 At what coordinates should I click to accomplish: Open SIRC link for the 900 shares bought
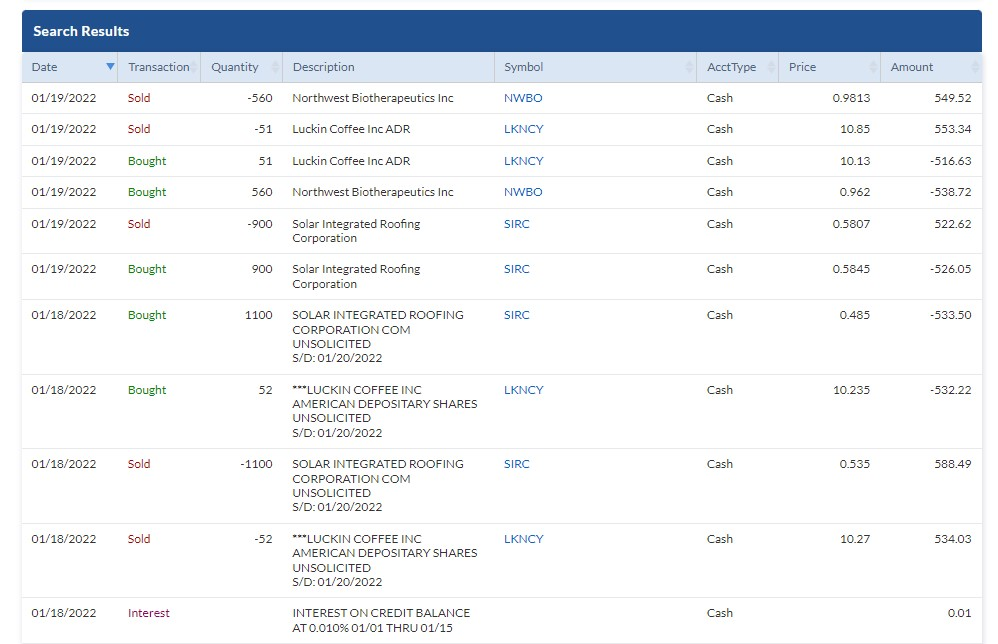point(516,269)
